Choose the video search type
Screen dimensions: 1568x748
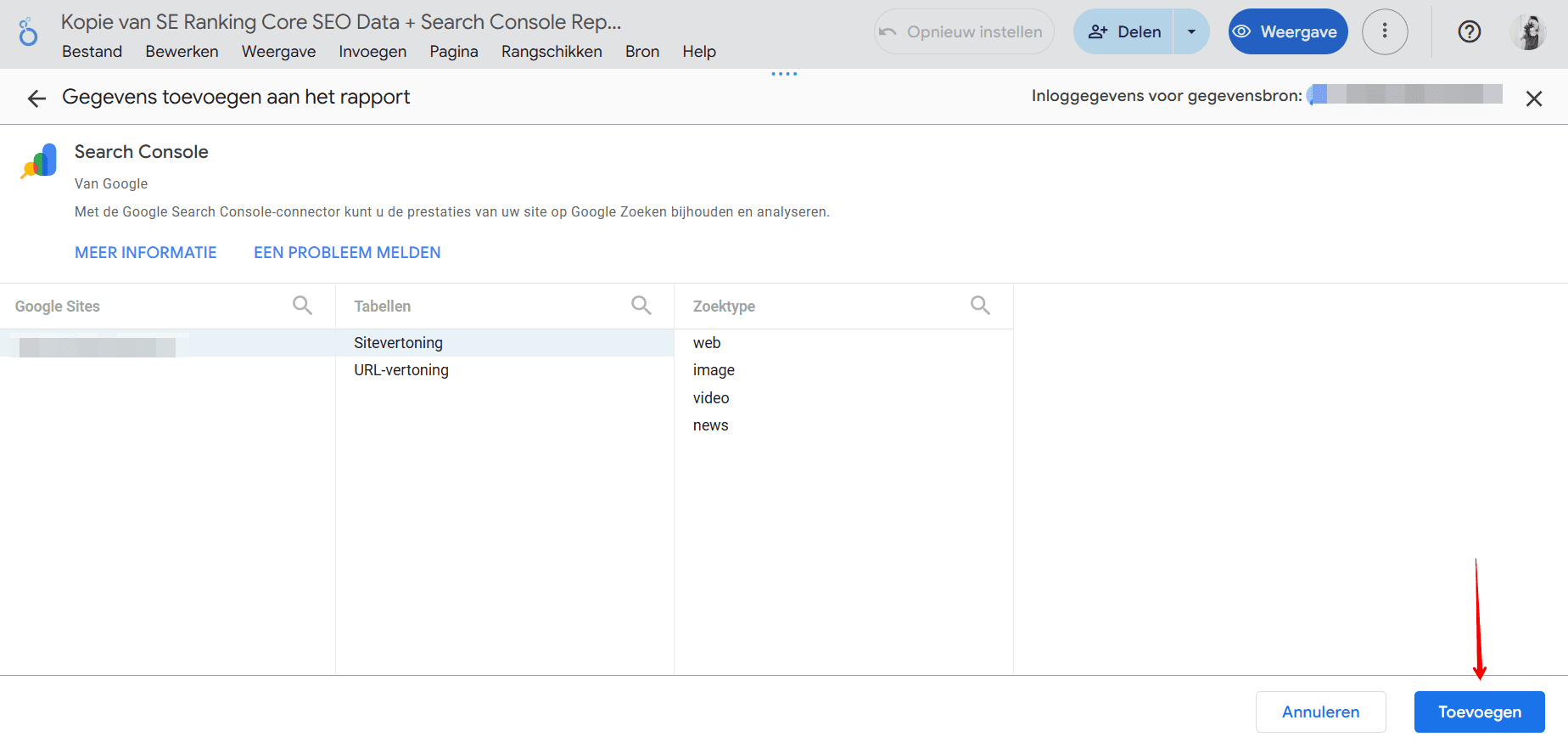[x=843, y=398]
